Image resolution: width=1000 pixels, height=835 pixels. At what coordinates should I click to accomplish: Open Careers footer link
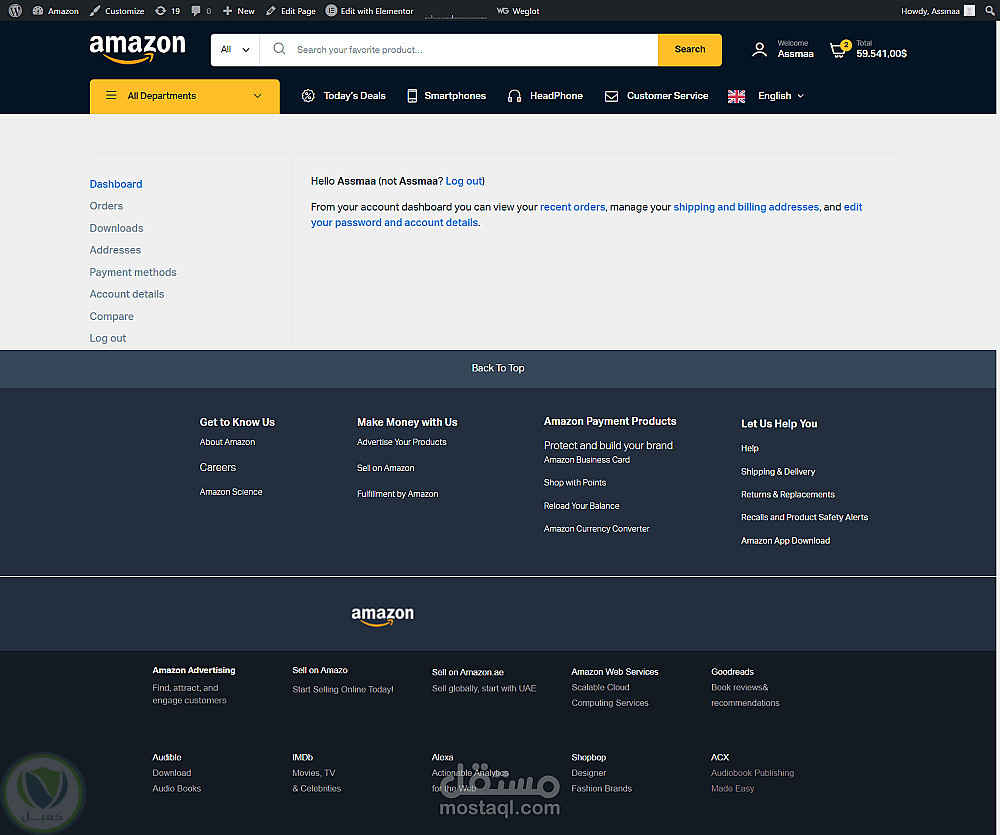click(x=217, y=468)
